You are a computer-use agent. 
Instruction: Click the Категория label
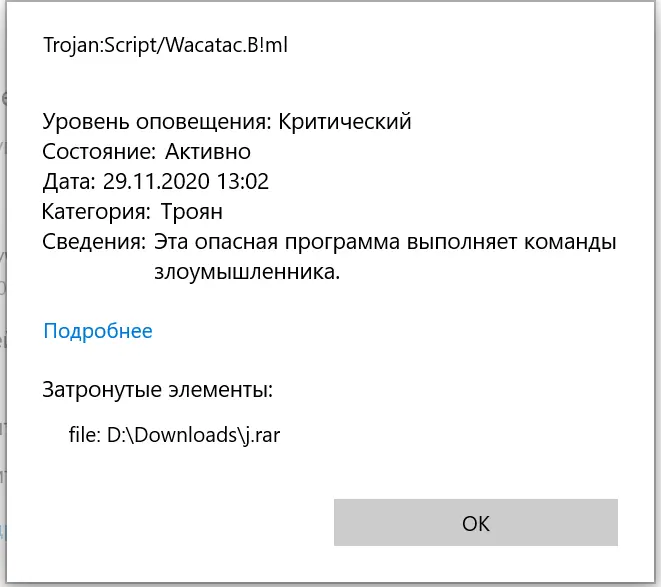pyautogui.click(x=96, y=212)
